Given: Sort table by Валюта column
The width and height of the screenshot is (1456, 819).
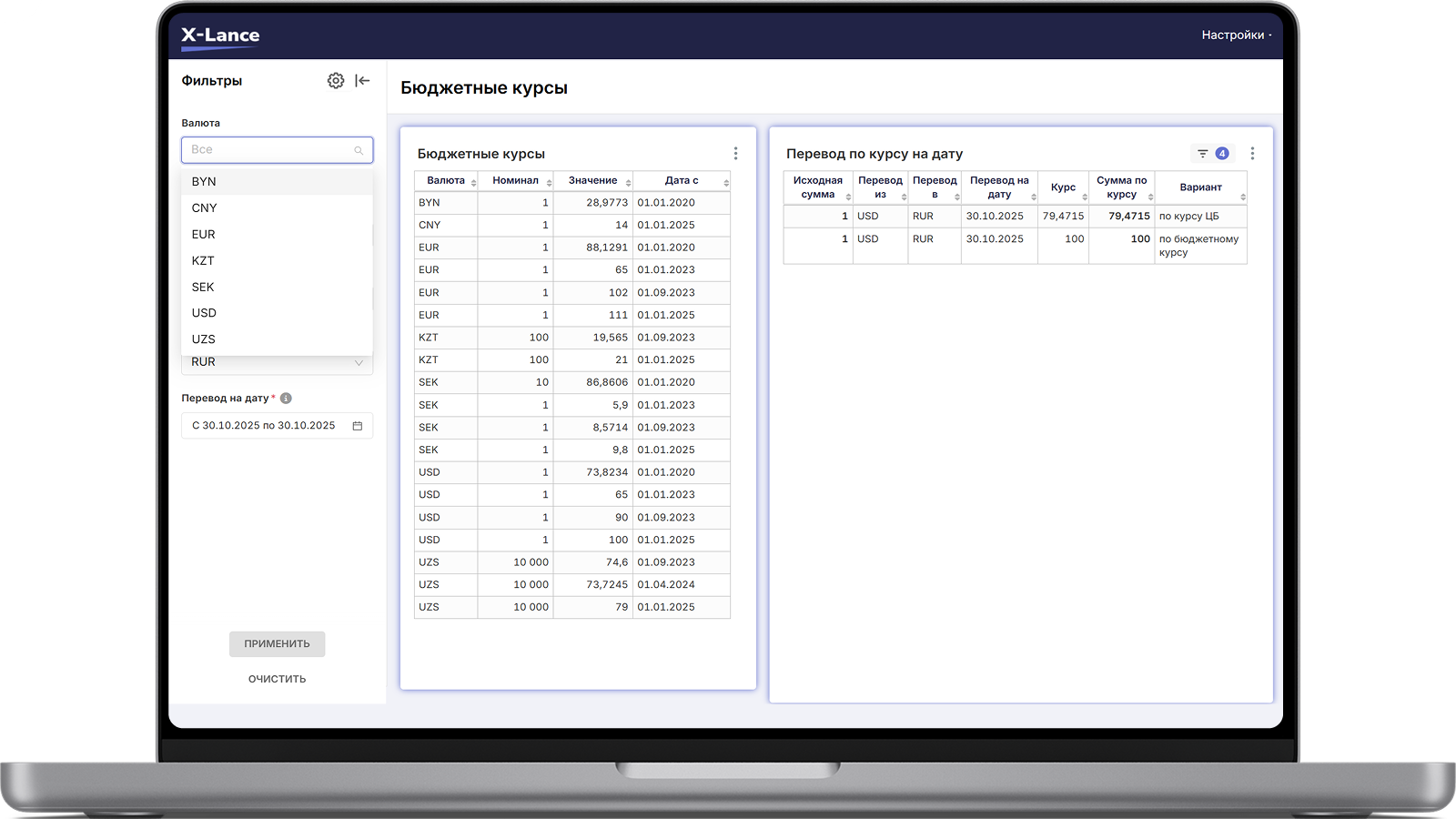Looking at the screenshot, I should click(446, 181).
